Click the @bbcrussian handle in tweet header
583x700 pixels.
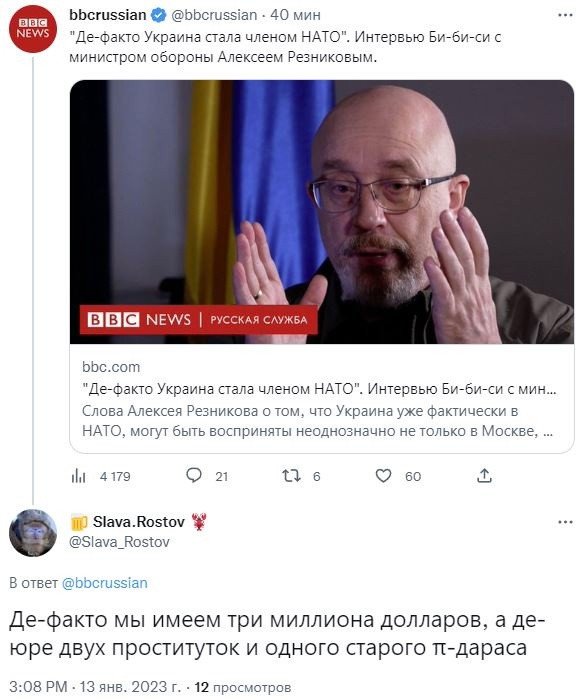pos(214,15)
